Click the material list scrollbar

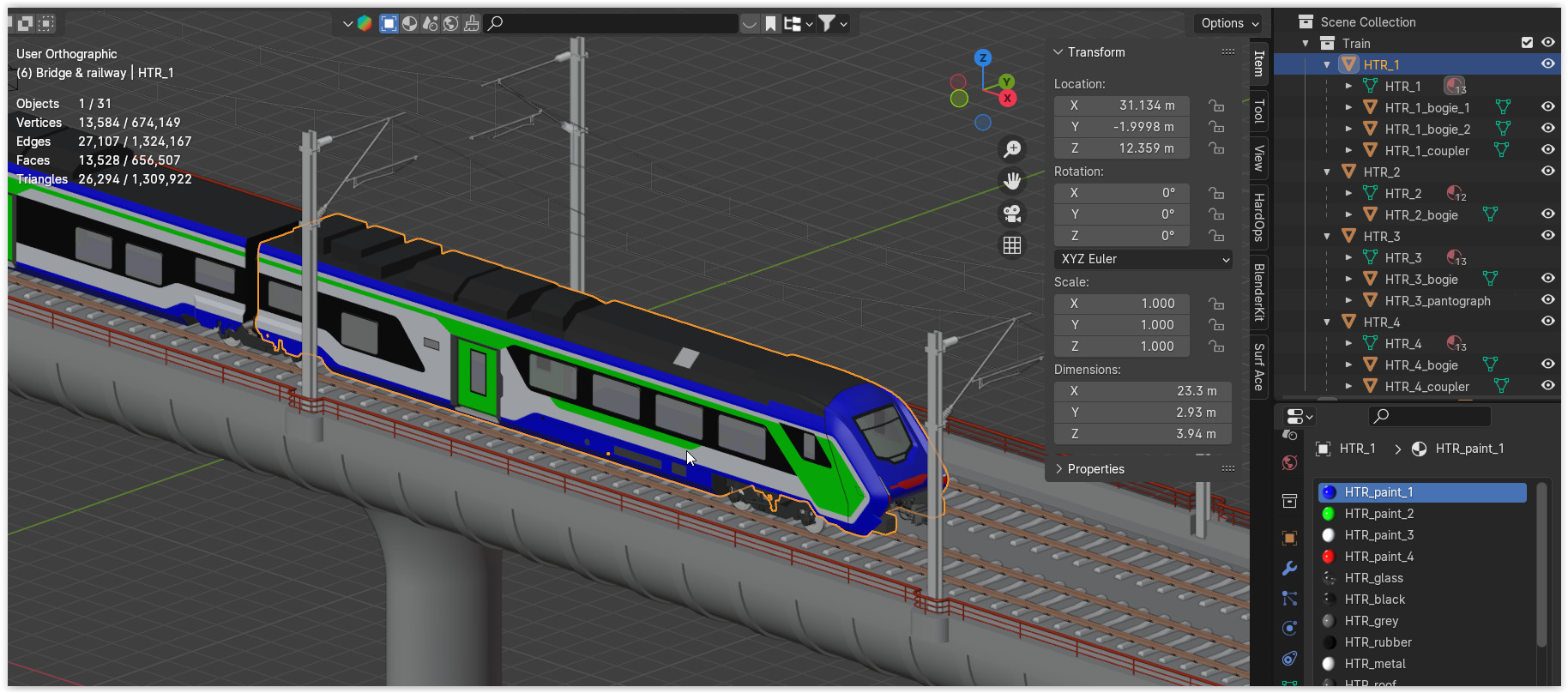click(x=1541, y=566)
